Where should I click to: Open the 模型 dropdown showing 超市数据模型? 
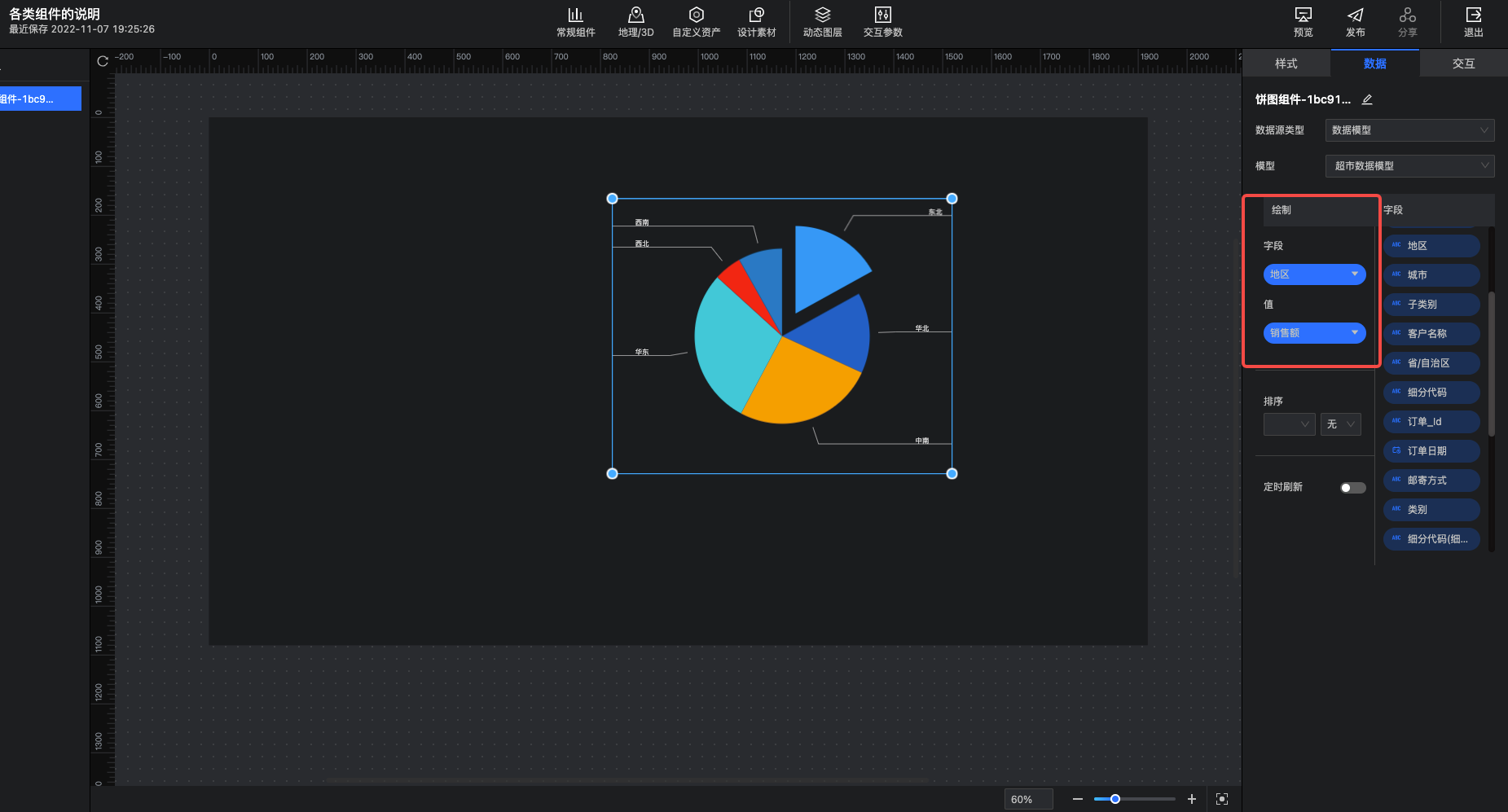[x=1409, y=166]
